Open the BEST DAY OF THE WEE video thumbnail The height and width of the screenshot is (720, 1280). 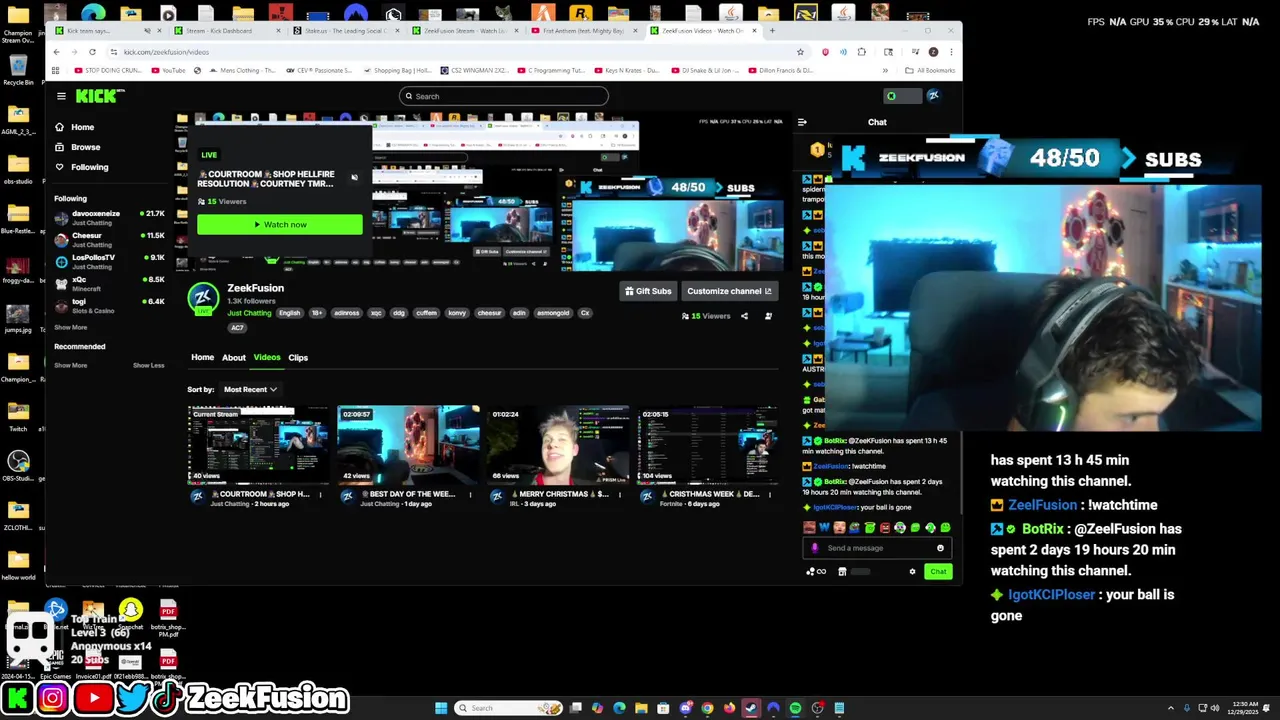[x=408, y=445]
